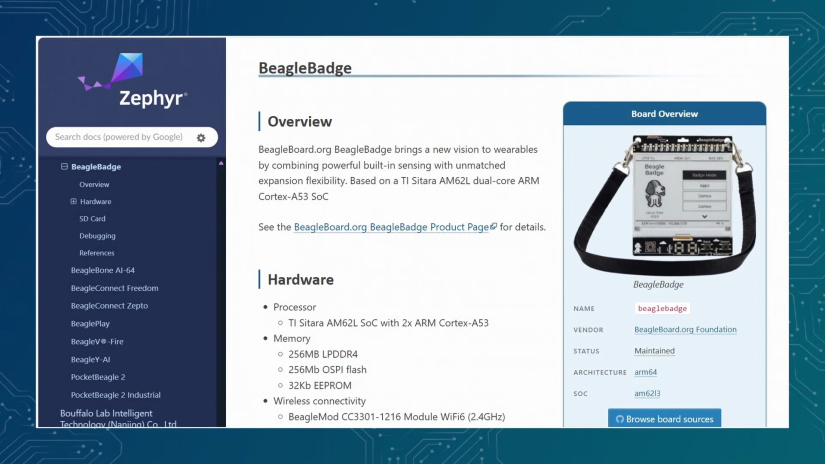Go to Overview in sidebar

click(x=94, y=185)
